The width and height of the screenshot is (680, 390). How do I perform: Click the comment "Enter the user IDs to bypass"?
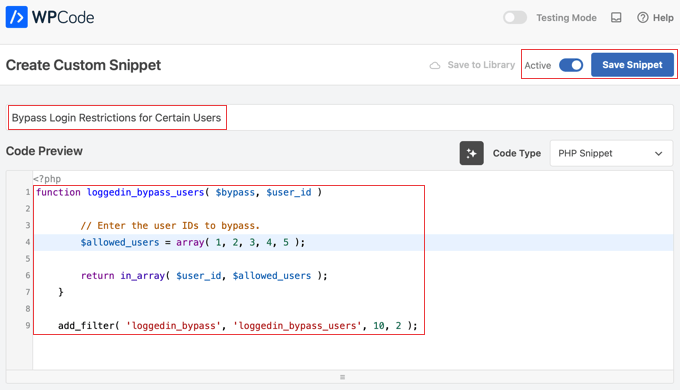170,226
